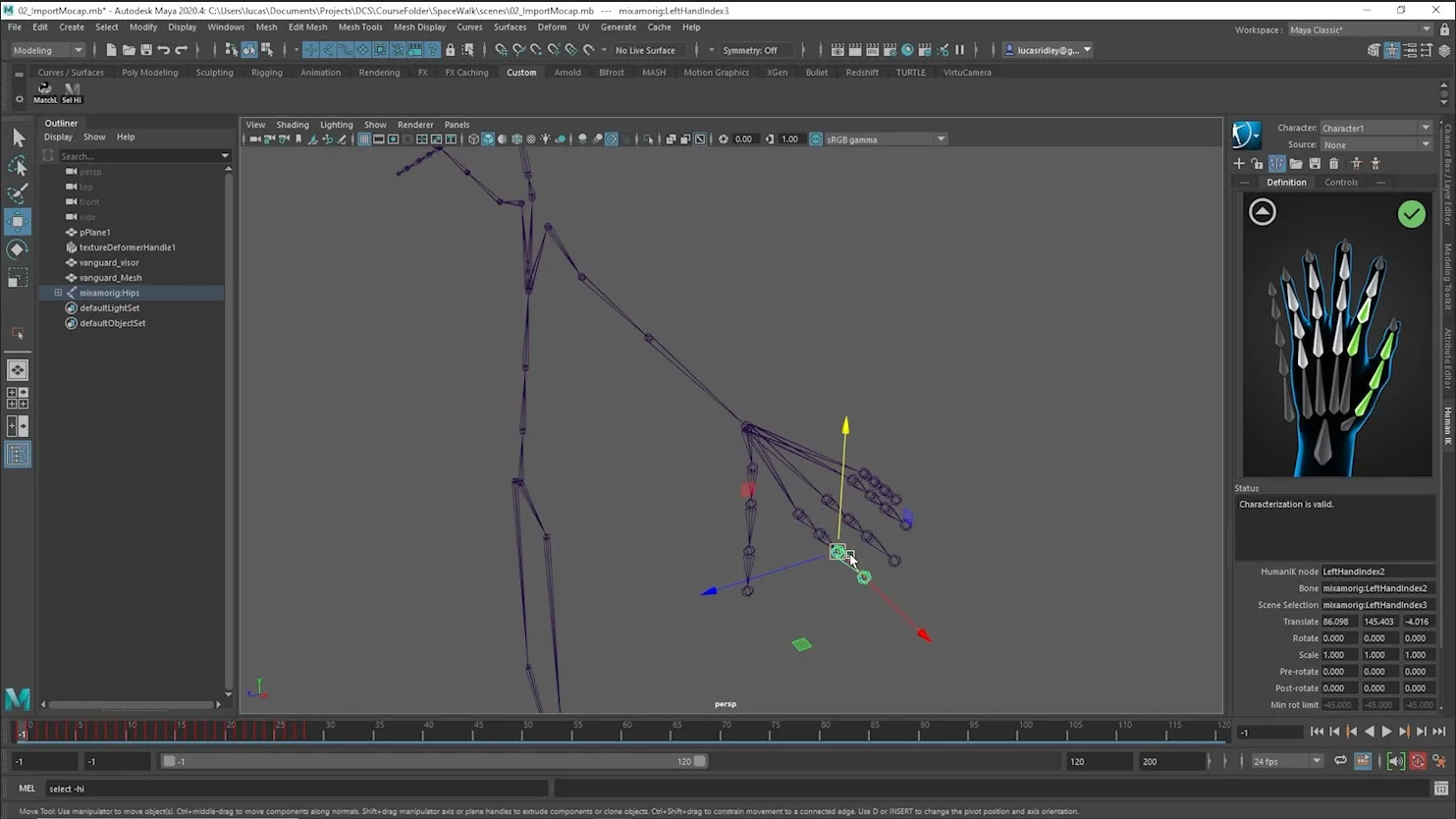Image resolution: width=1456 pixels, height=819 pixels.
Task: Open the Source dropdown showing None
Action: click(x=1375, y=144)
